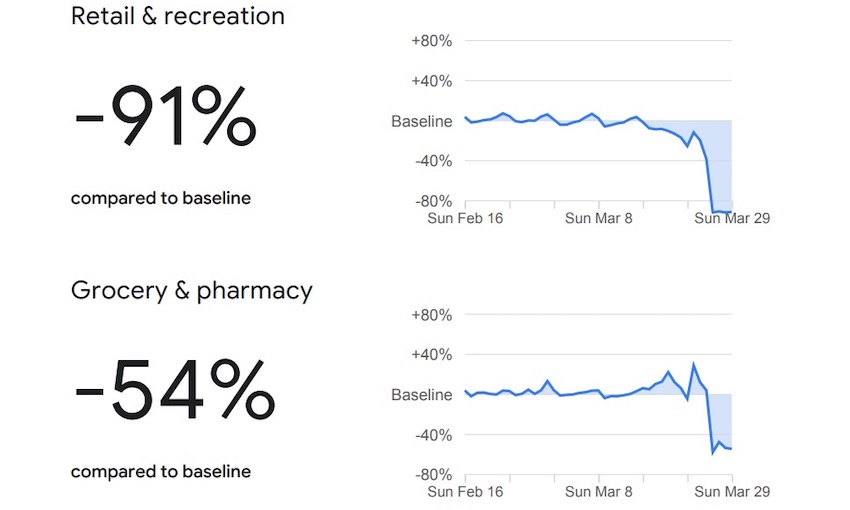Click -80% axis label on Grocery chart

(x=433, y=475)
